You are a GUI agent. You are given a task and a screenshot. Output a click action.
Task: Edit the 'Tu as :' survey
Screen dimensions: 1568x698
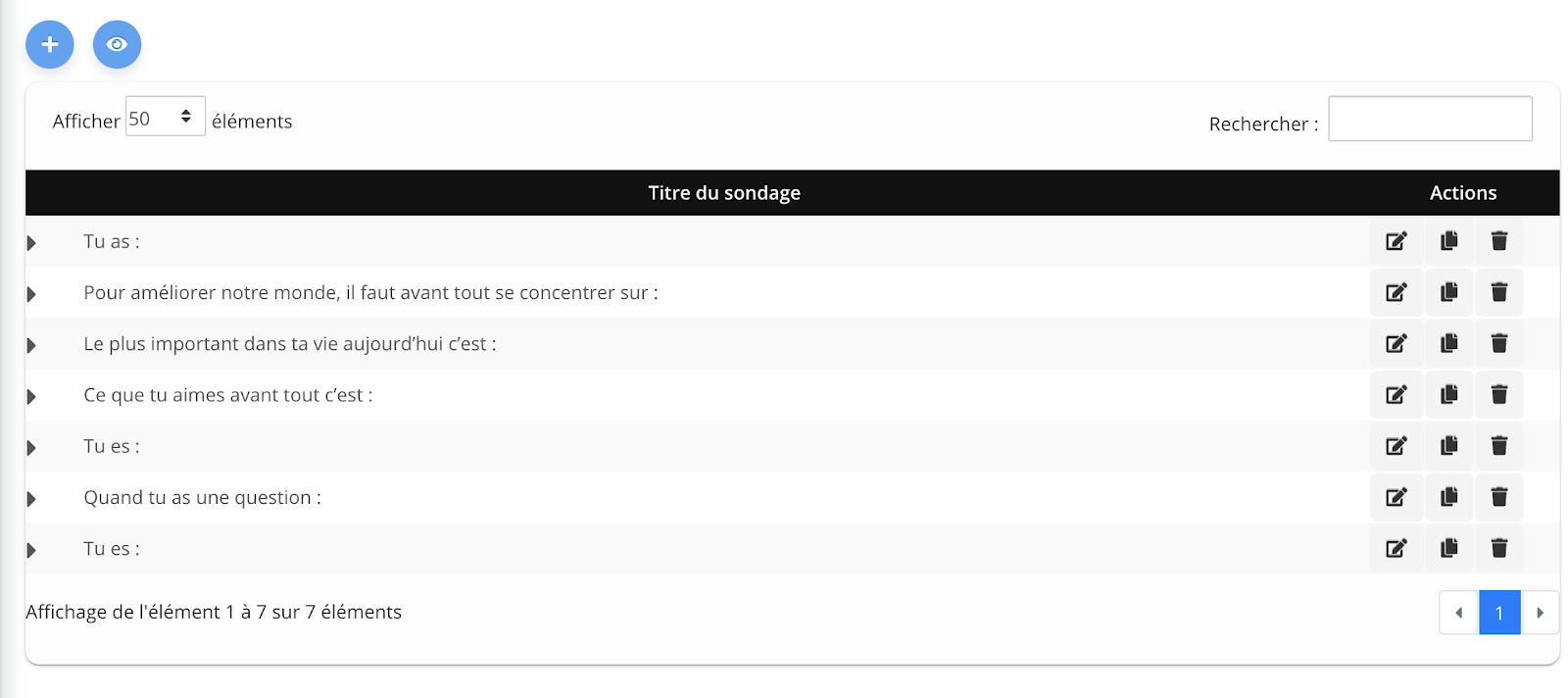(1396, 241)
